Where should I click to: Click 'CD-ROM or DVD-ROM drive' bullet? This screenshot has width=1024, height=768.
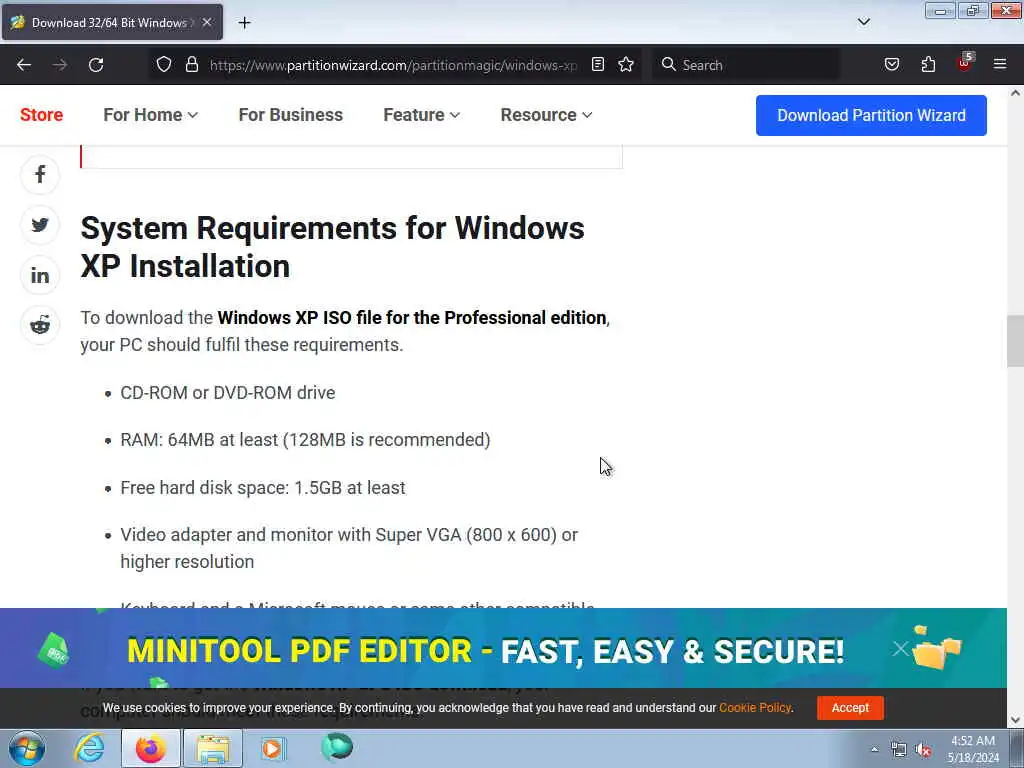click(228, 392)
